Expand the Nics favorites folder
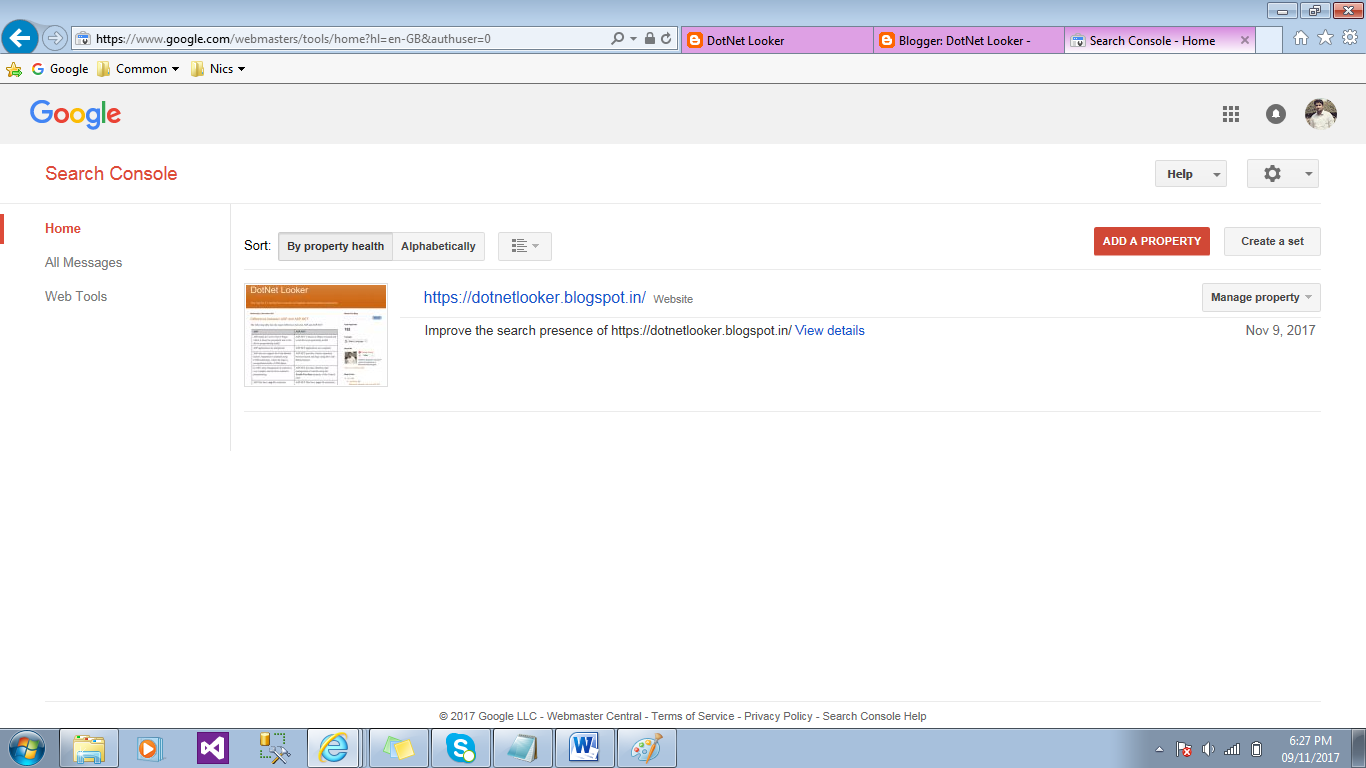The height and width of the screenshot is (768, 1366). (218, 69)
